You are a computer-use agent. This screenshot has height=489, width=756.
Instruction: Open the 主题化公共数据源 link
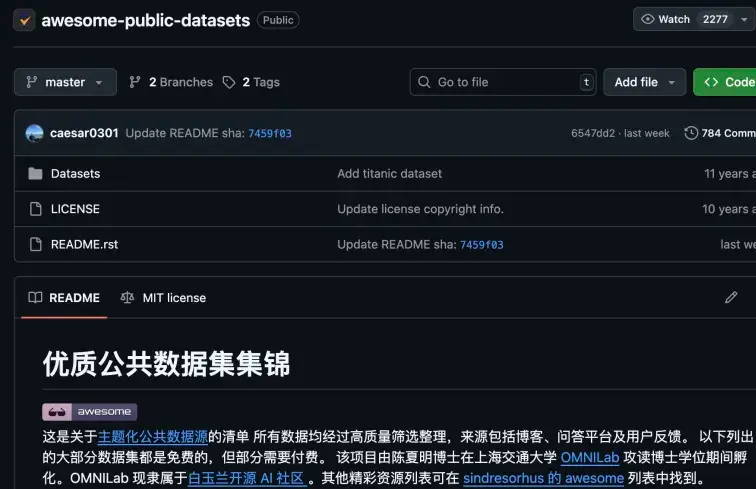coord(153,437)
